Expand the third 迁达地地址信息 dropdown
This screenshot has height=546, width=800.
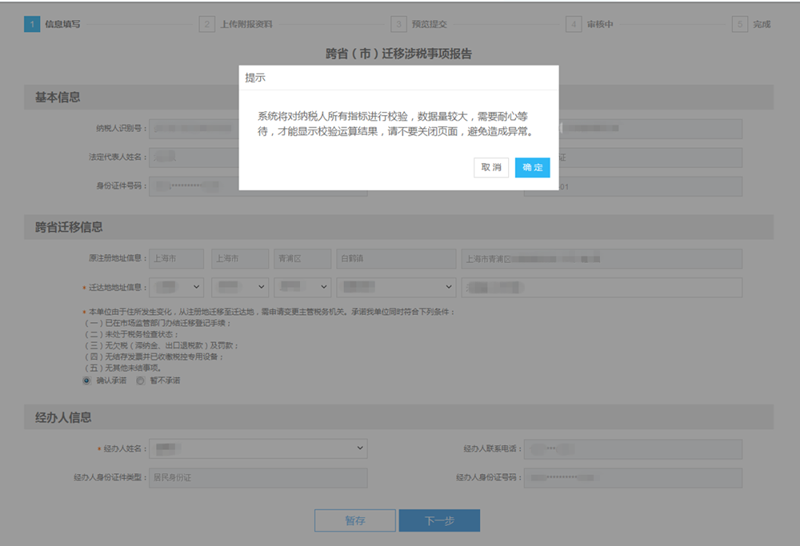pos(301,288)
